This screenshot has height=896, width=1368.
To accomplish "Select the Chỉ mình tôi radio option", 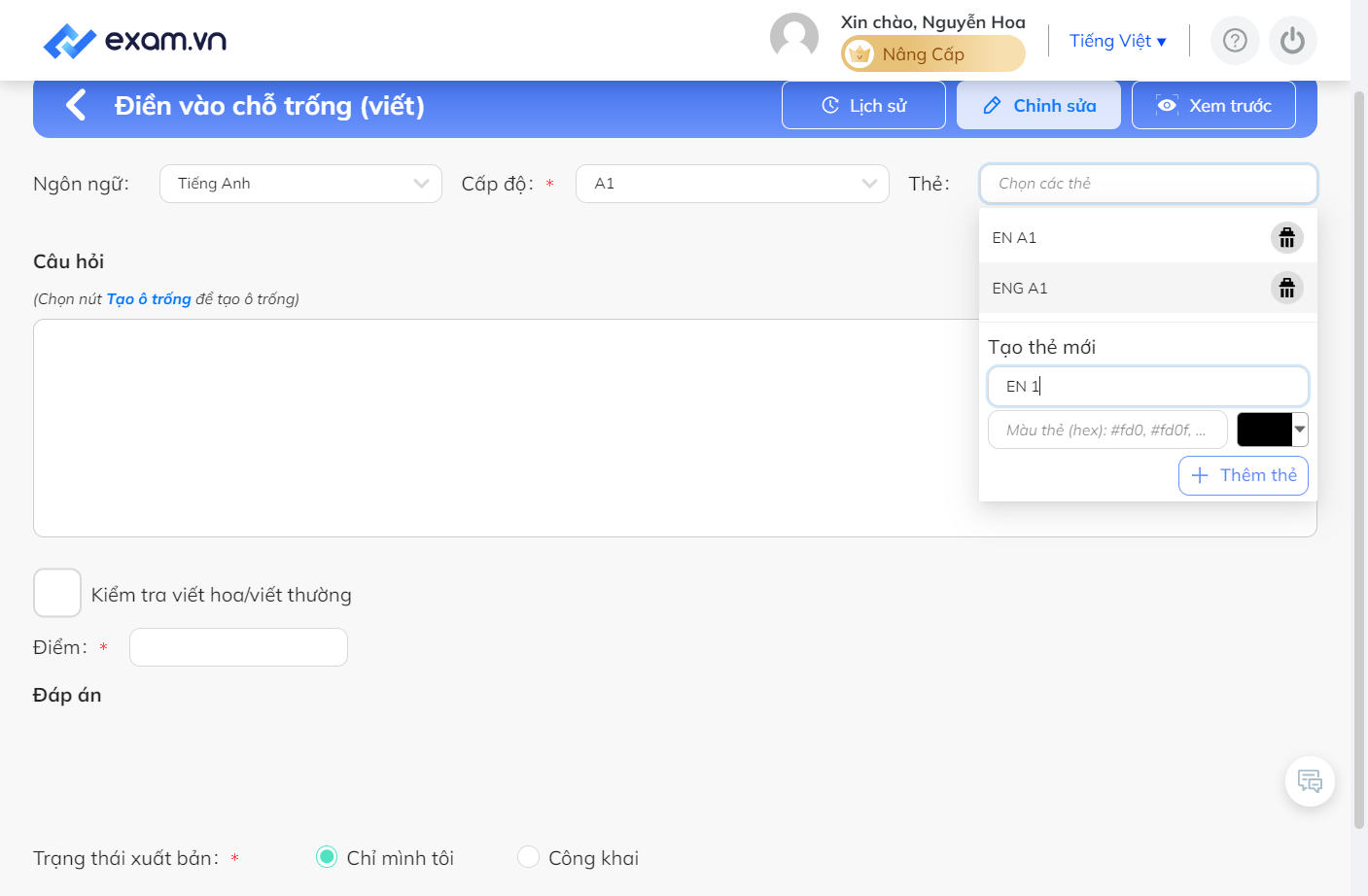I will coord(327,857).
